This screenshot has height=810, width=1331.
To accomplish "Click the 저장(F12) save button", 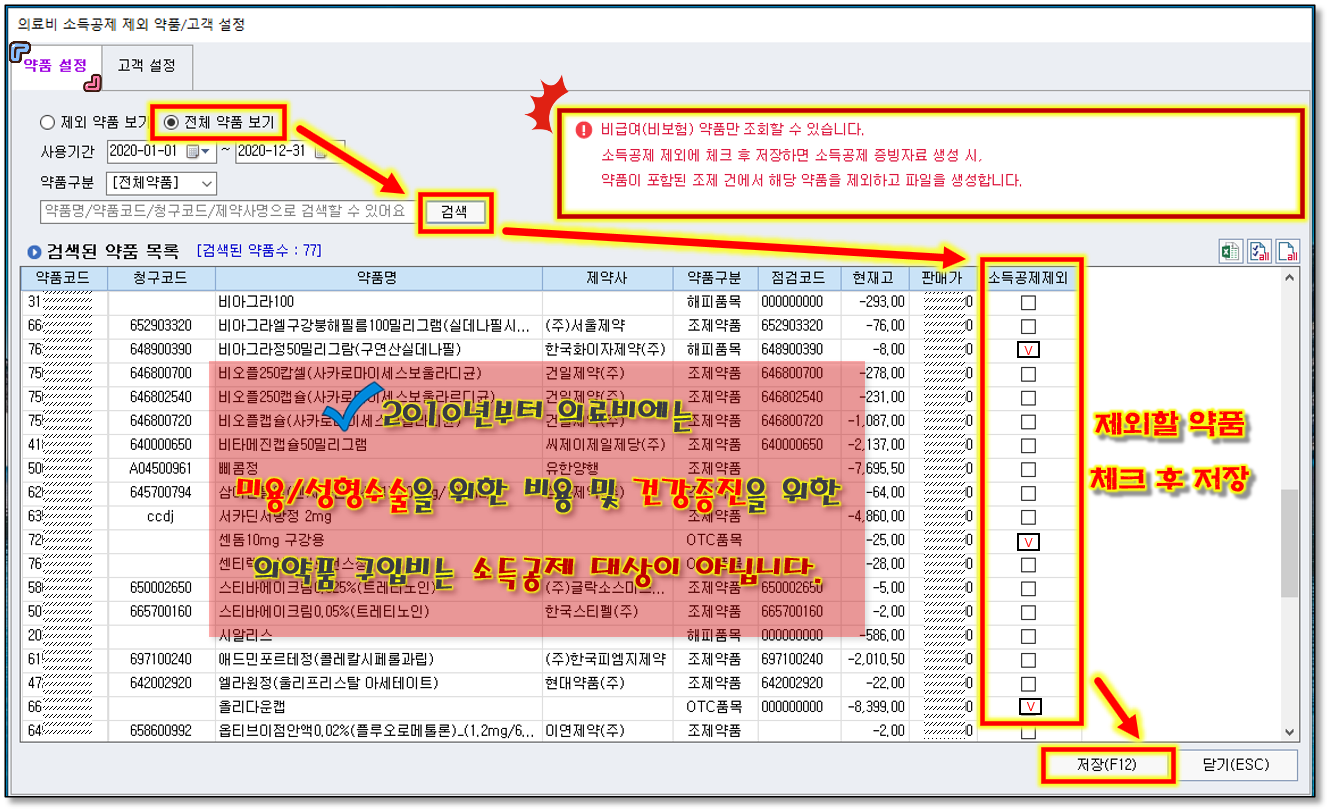I will click(1107, 765).
